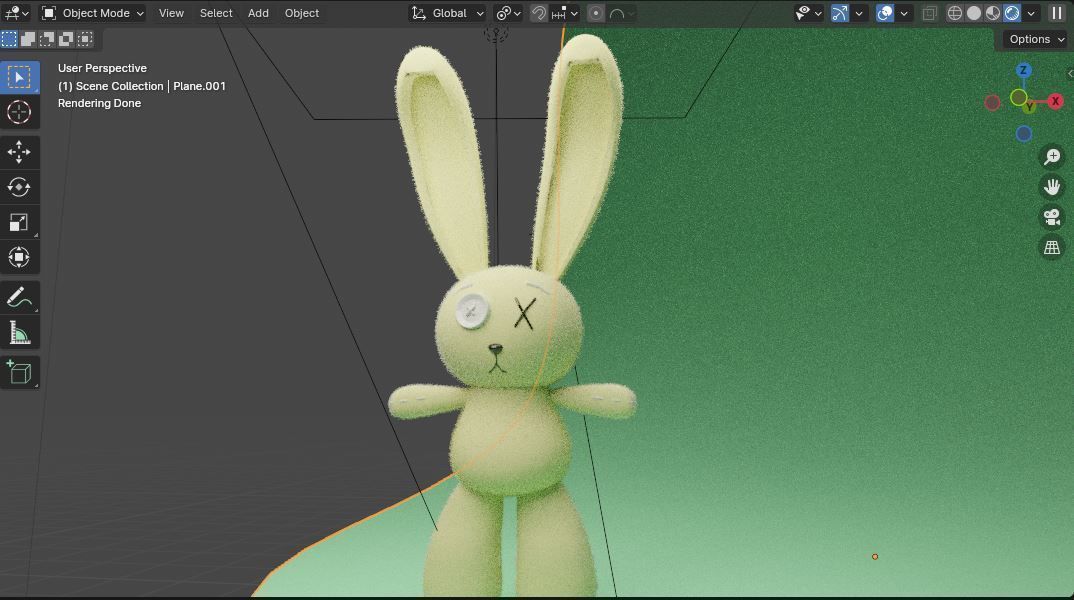Click the 'Plane.001' object name text

[x=199, y=86]
